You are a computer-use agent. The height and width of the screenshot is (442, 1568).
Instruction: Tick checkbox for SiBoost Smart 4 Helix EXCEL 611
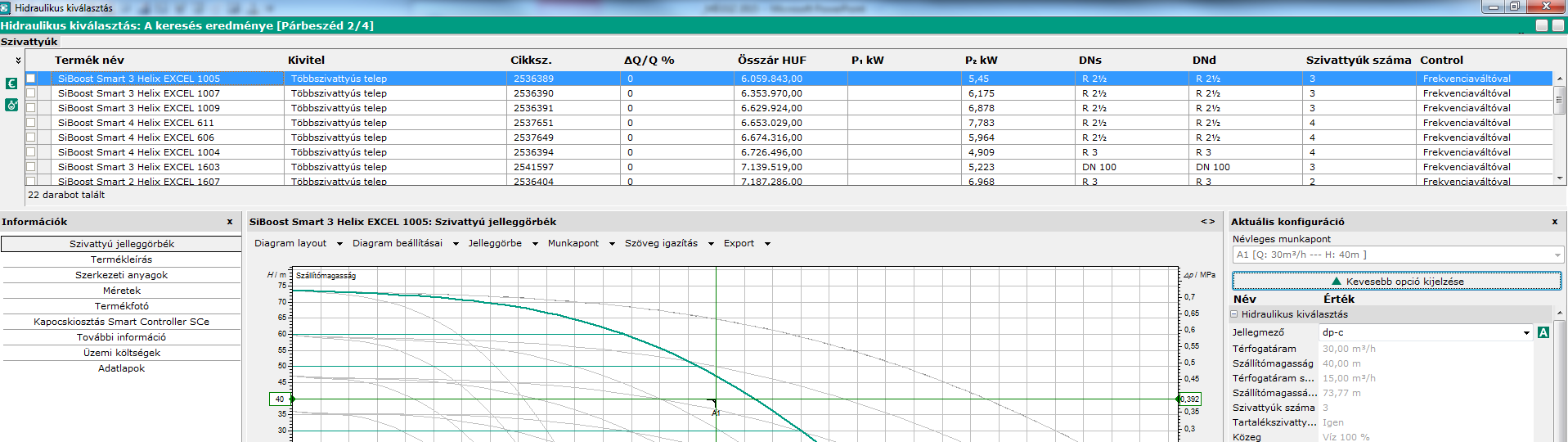31,123
